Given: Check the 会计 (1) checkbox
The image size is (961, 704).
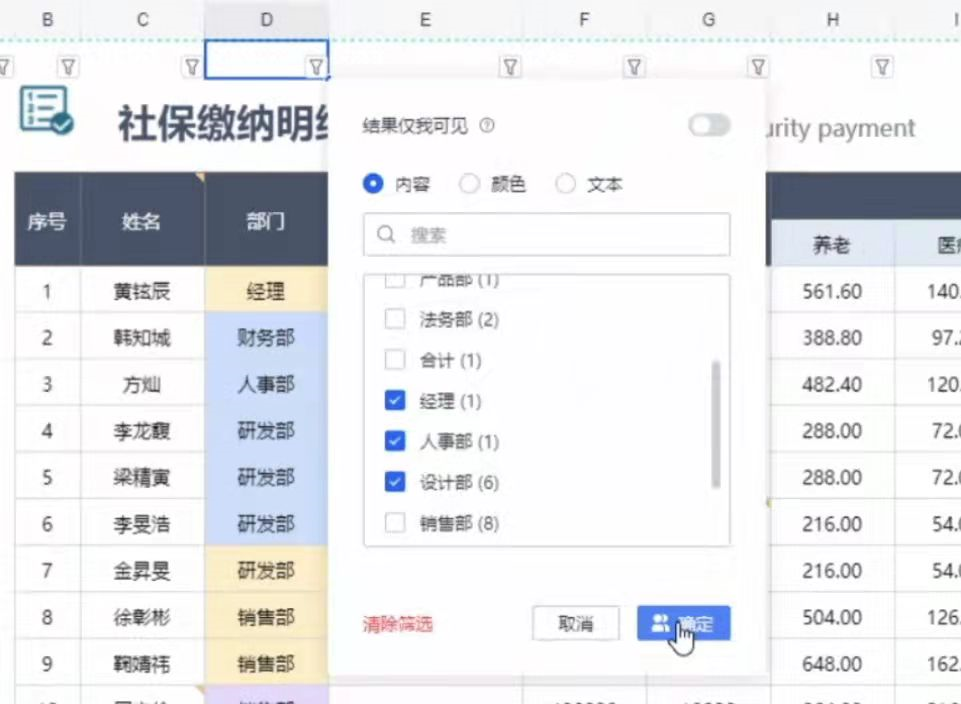Looking at the screenshot, I should coord(395,360).
